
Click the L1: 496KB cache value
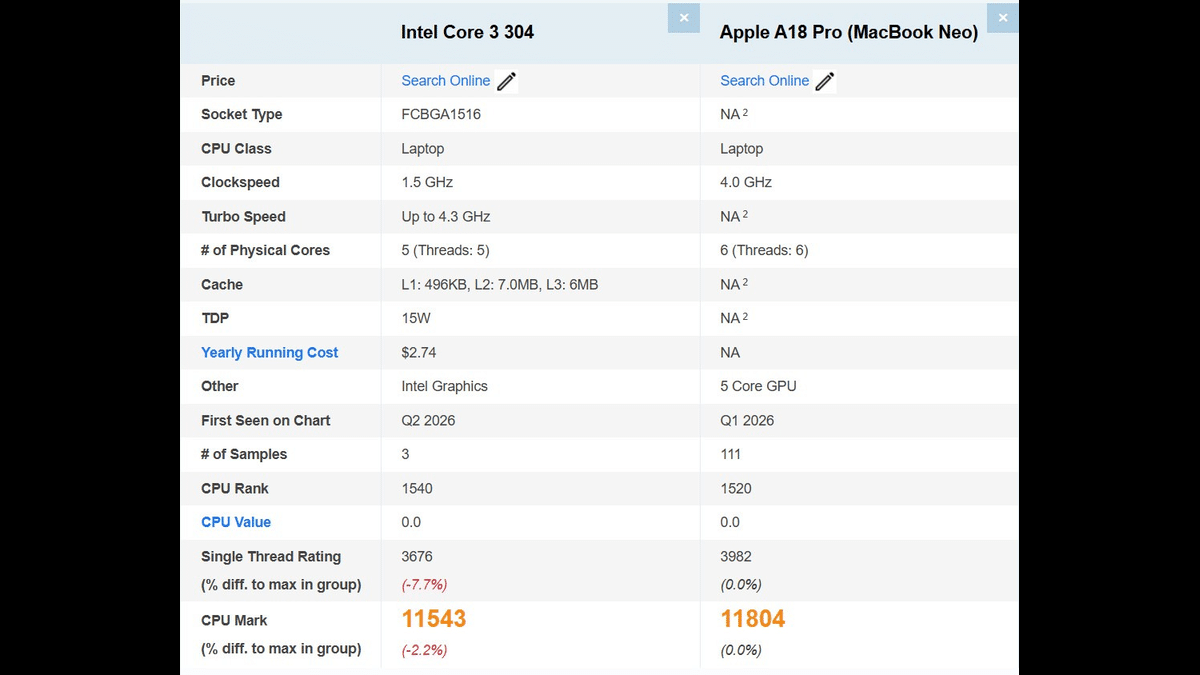pos(500,285)
